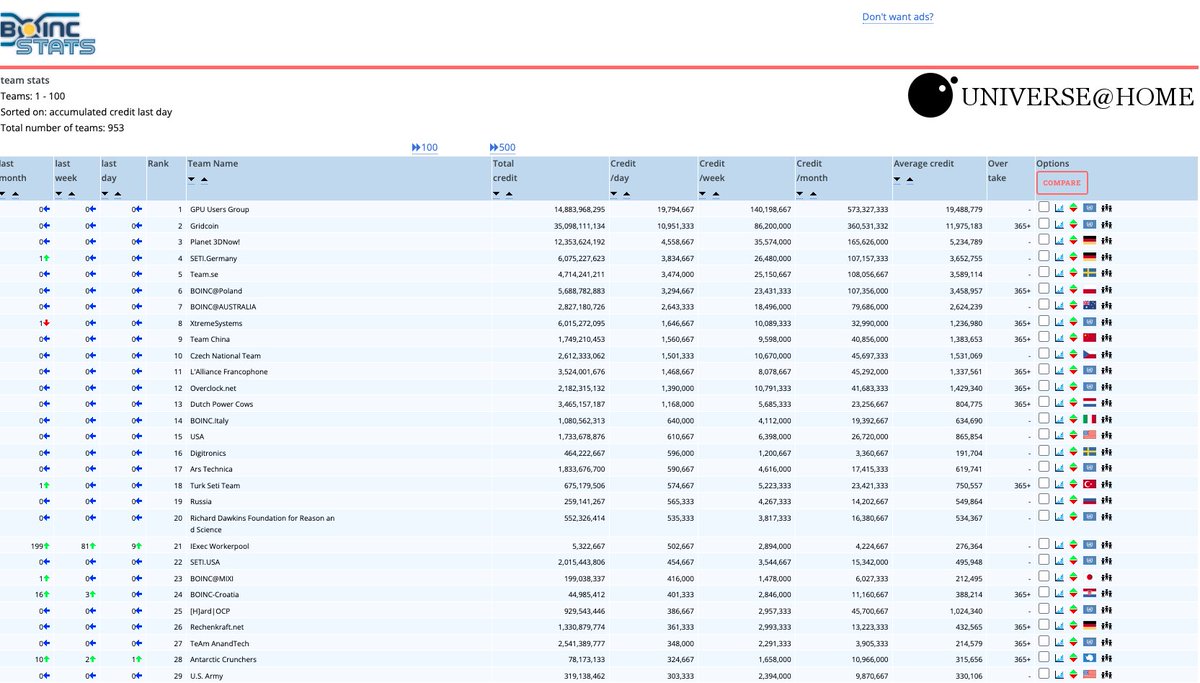Click the Turkish flag in Turk Seti Team row
The width and height of the screenshot is (1200, 683).
(x=1090, y=484)
